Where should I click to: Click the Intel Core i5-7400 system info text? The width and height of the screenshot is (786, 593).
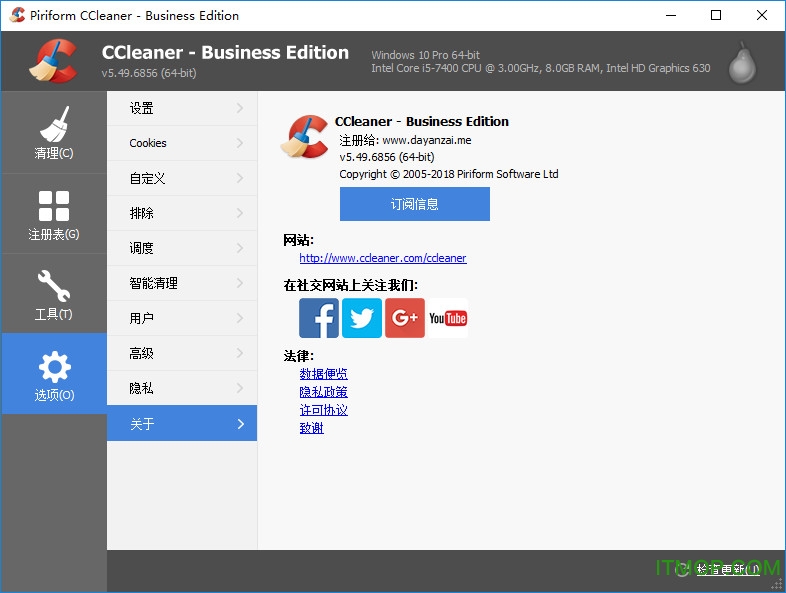pos(540,68)
